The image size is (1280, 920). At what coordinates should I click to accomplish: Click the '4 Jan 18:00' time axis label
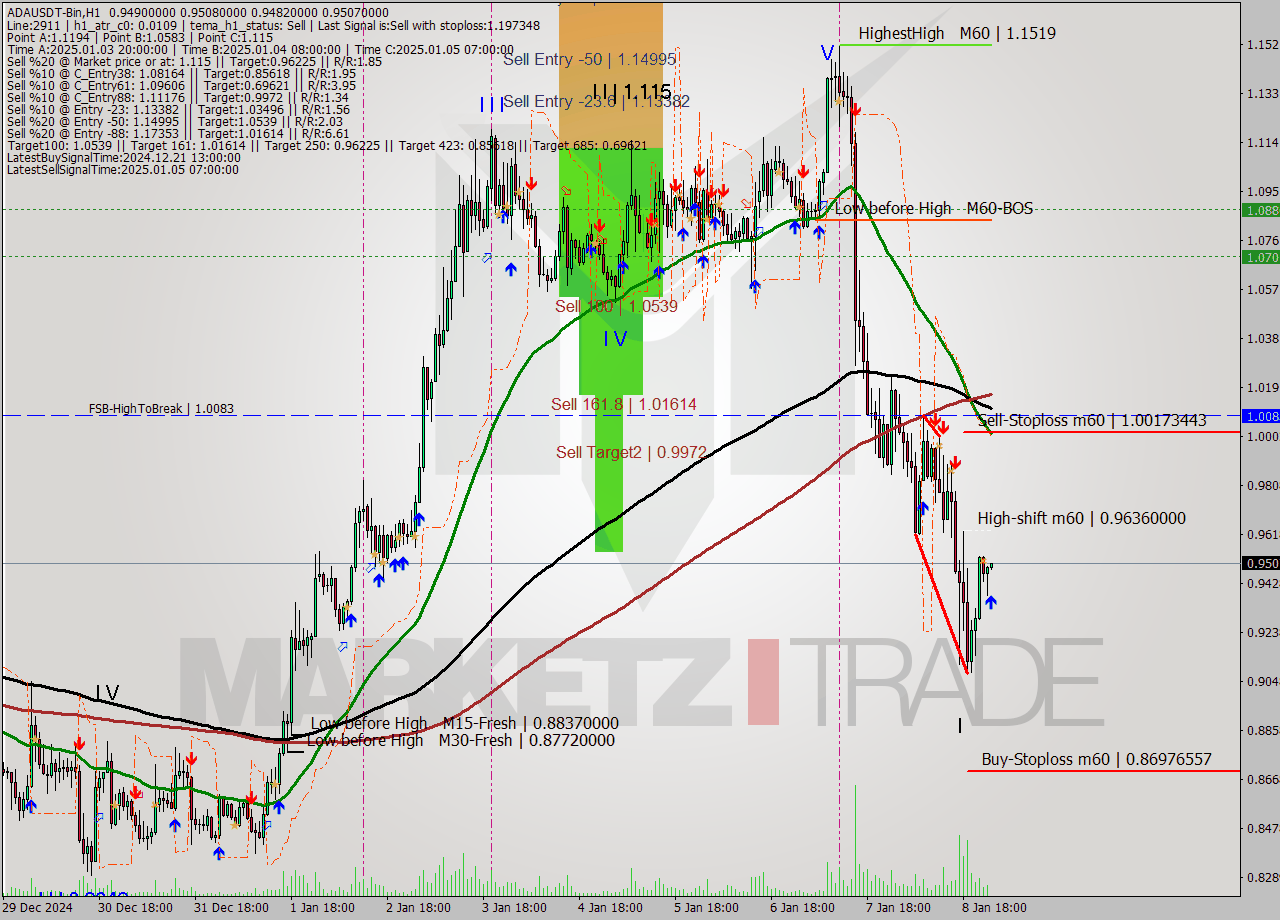(611, 908)
